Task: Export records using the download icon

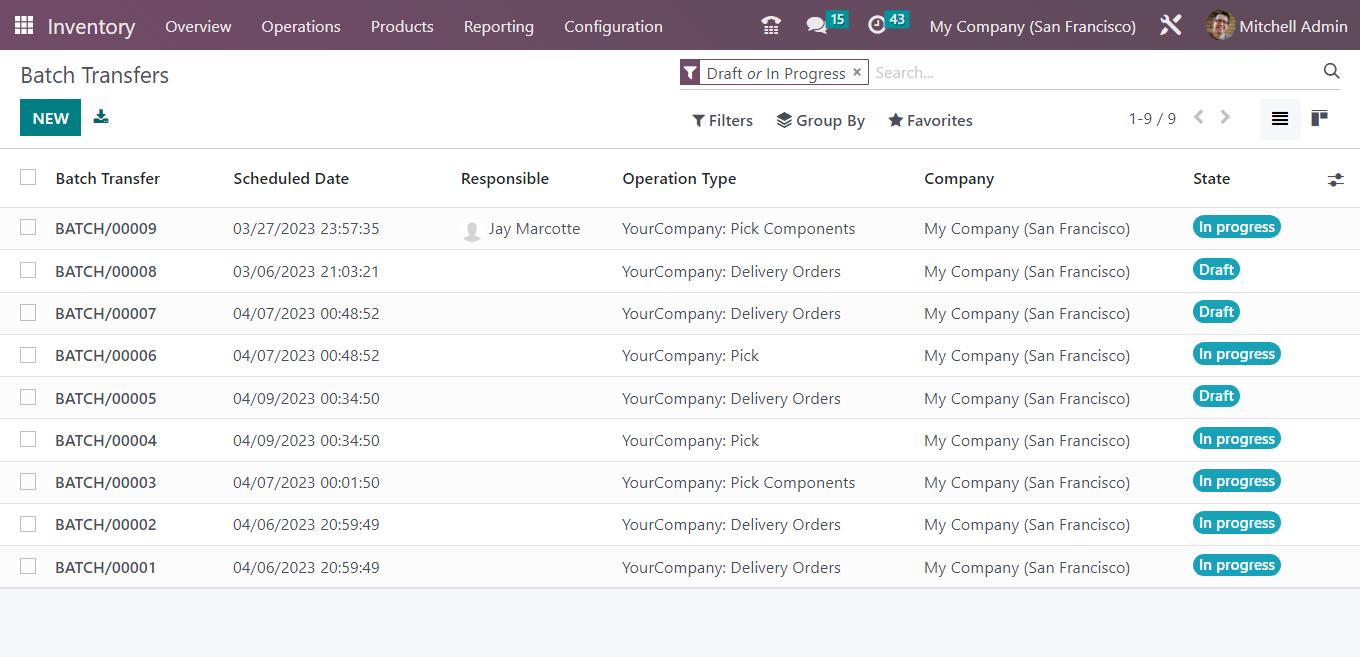Action: [x=100, y=117]
